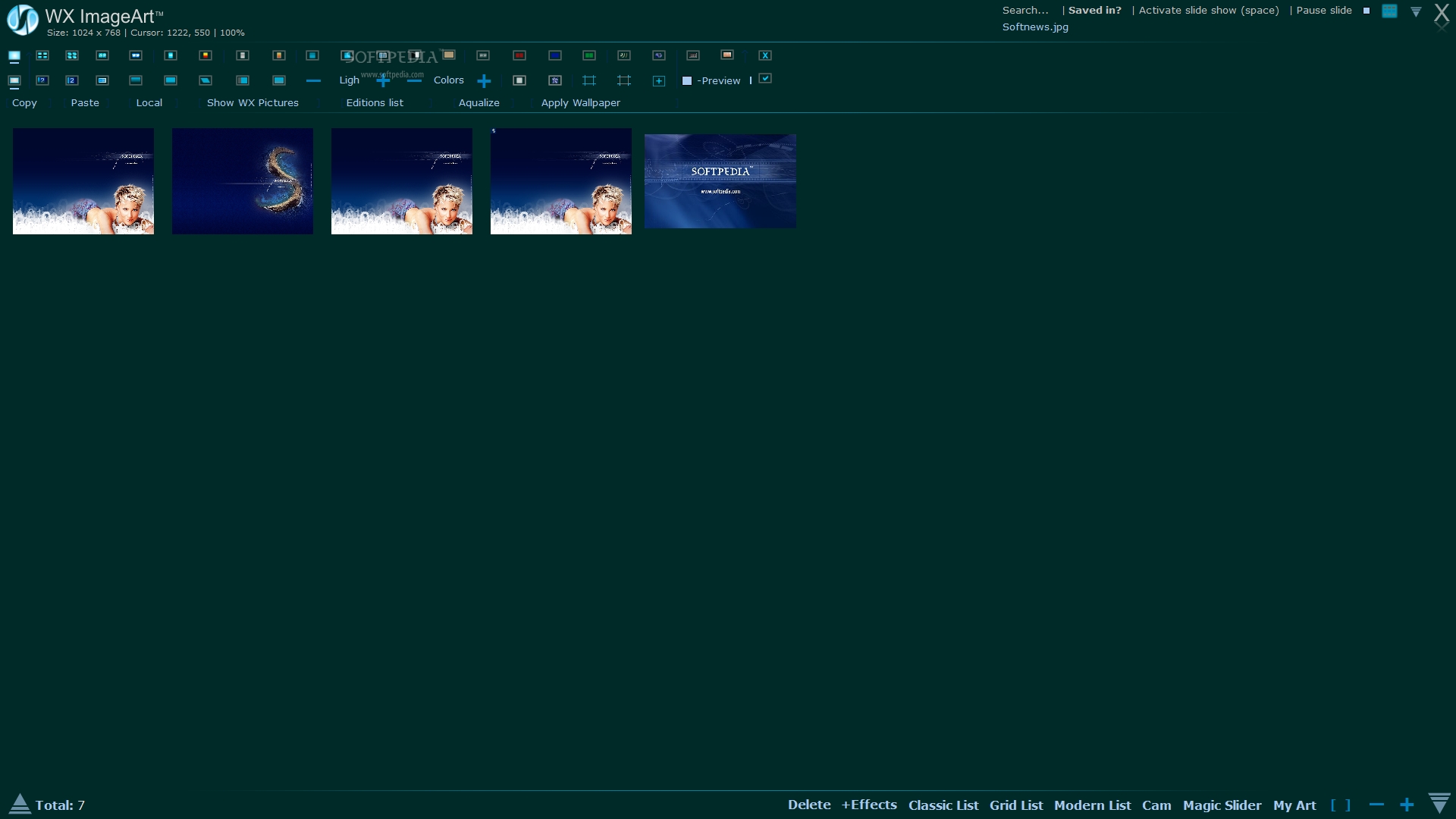Viewport: 1456px width, 819px height.
Task: Select the gray crop tool icon
Action: pyautogui.click(x=624, y=80)
